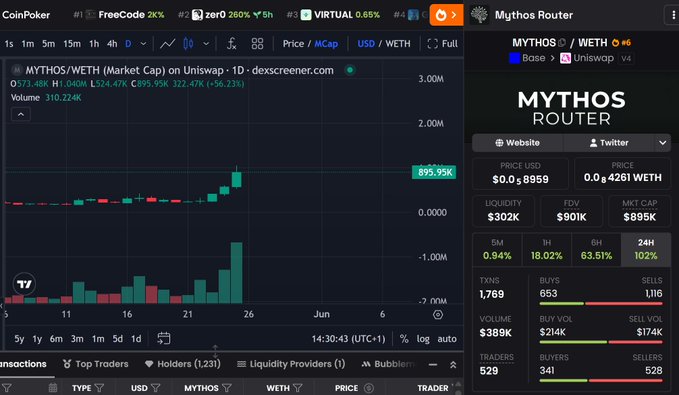Open the Mythos Router kebab menu
Image resolution: width=679 pixels, height=395 pixels.
(673, 15)
